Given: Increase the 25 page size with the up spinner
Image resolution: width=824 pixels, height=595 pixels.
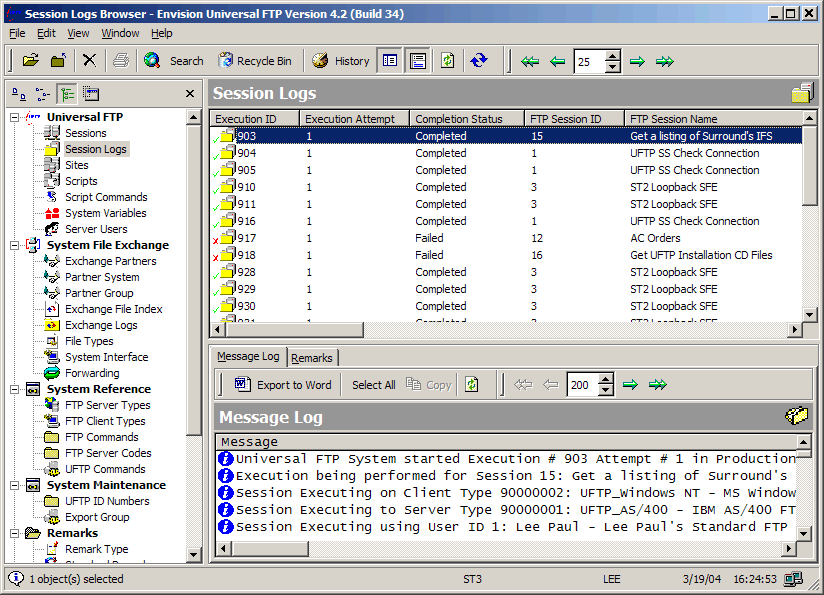Looking at the screenshot, I should tap(612, 56).
